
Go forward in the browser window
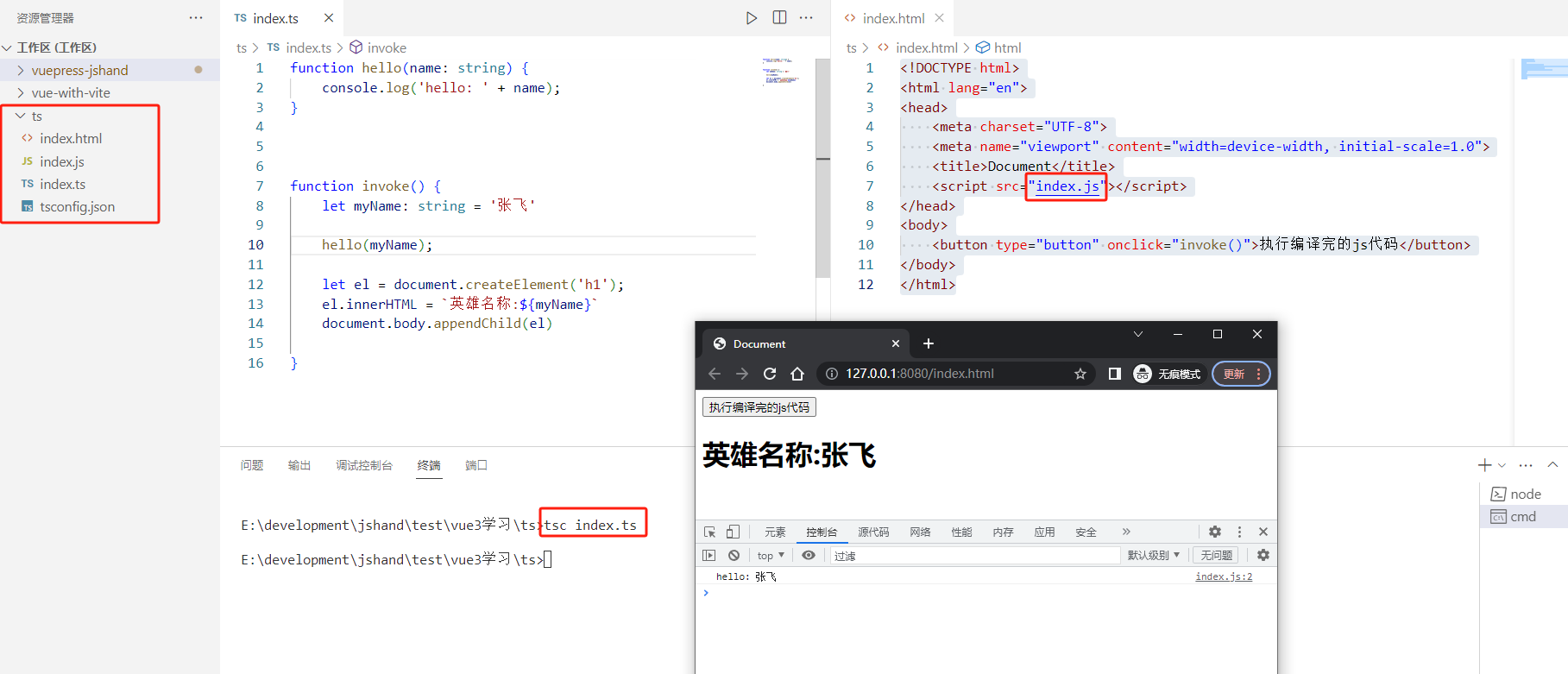pyautogui.click(x=742, y=374)
